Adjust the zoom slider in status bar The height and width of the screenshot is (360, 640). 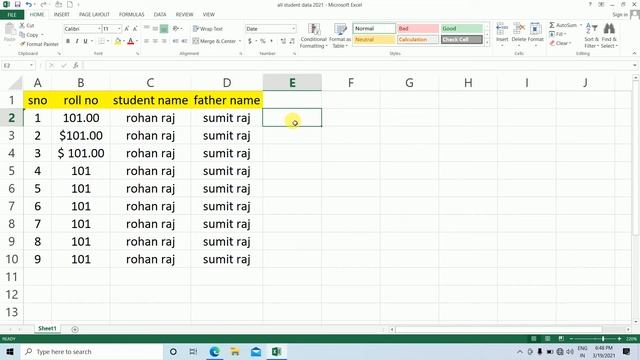603,339
